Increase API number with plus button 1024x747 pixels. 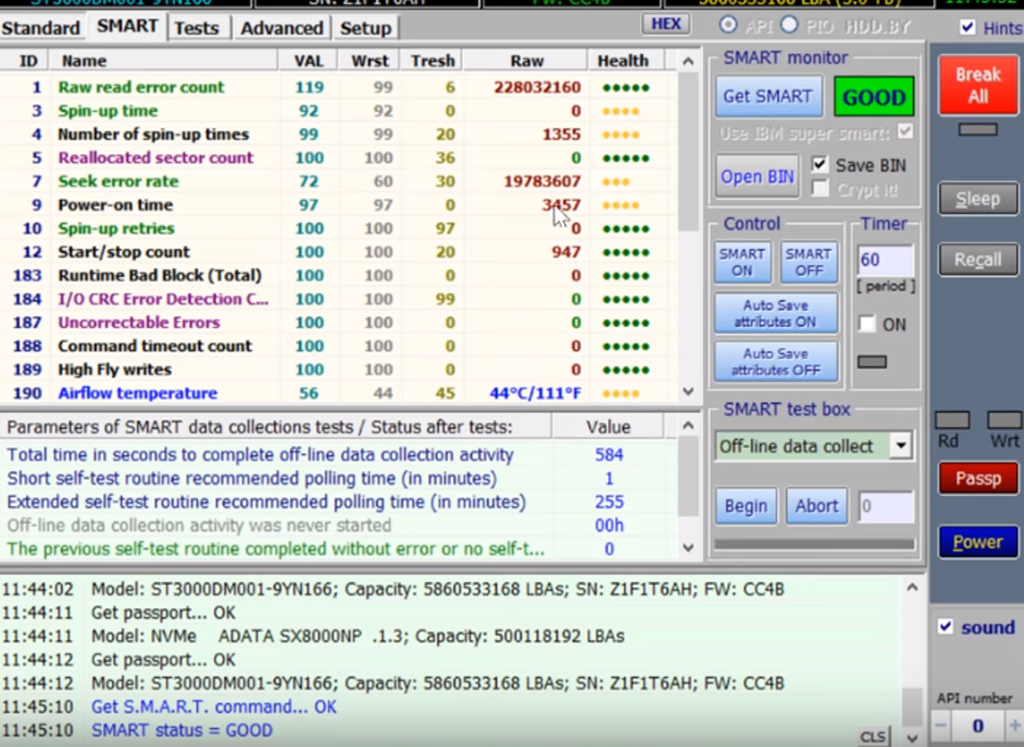coord(1014,725)
